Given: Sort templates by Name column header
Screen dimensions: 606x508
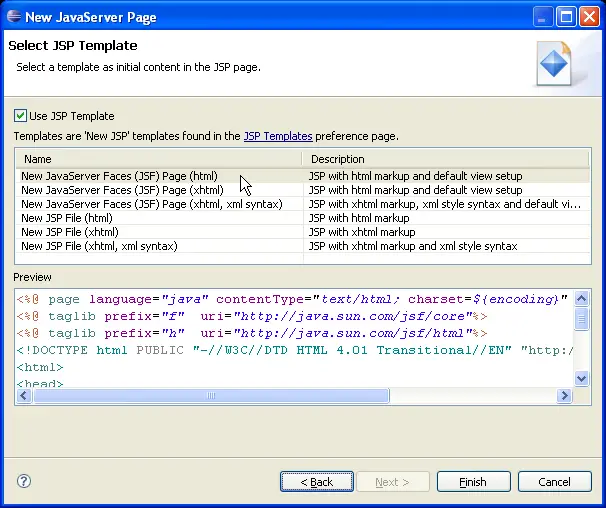Looking at the screenshot, I should click(158, 159).
